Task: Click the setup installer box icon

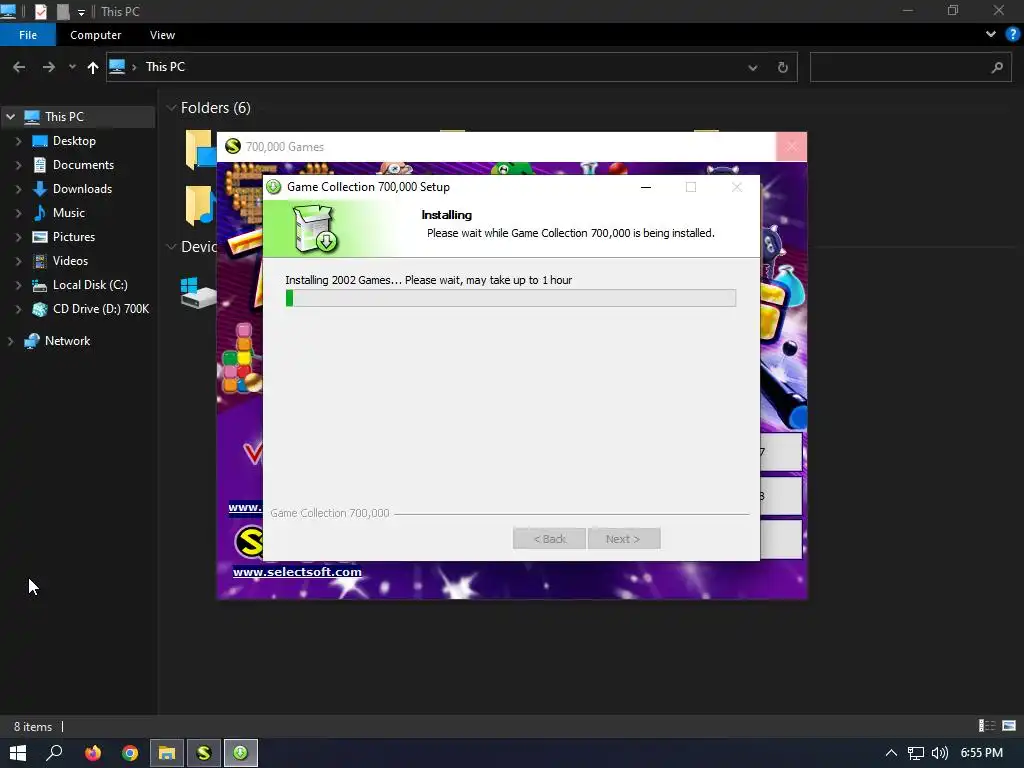Action: click(x=315, y=229)
